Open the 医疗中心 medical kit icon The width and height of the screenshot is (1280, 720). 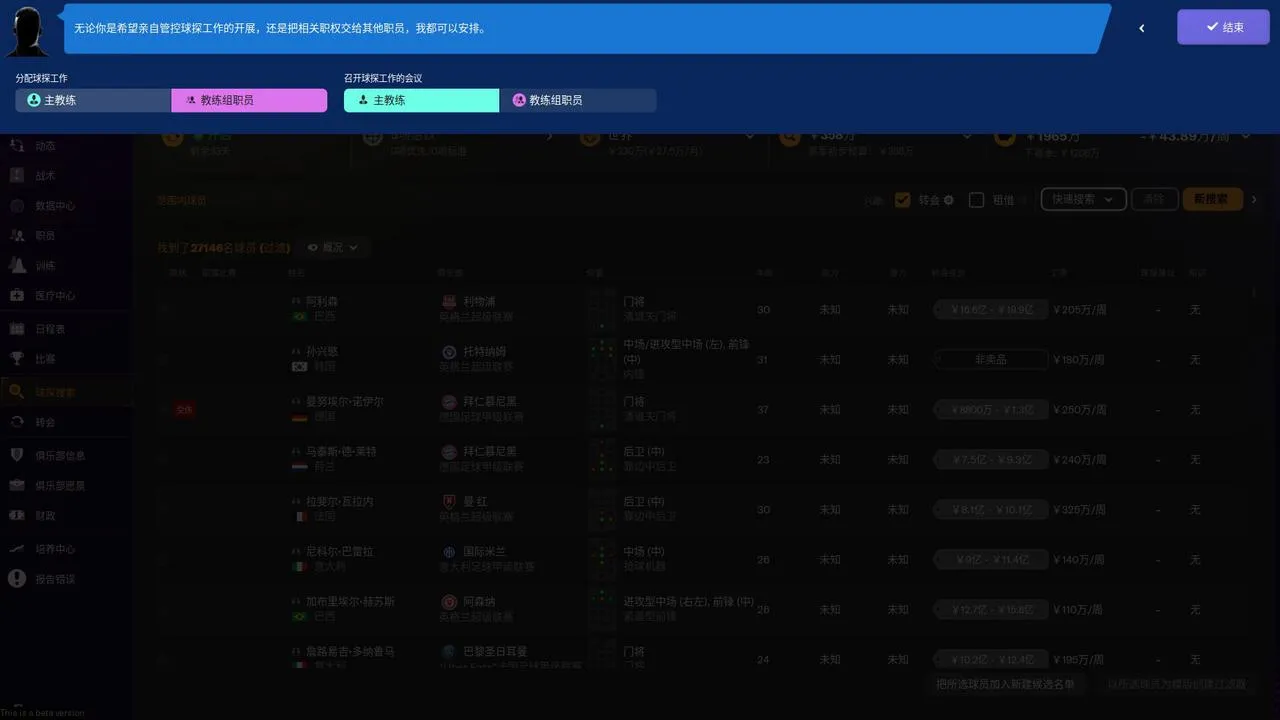(x=17, y=296)
